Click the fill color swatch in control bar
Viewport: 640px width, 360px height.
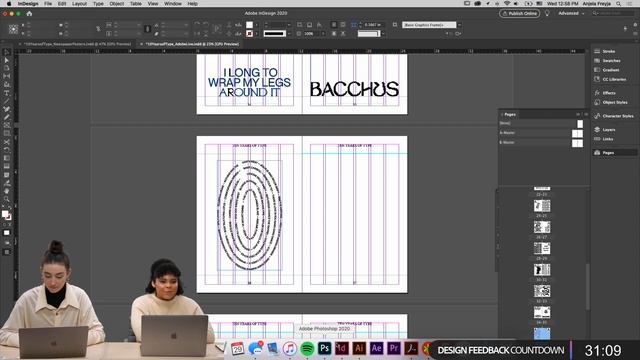pyautogui.click(x=249, y=25)
